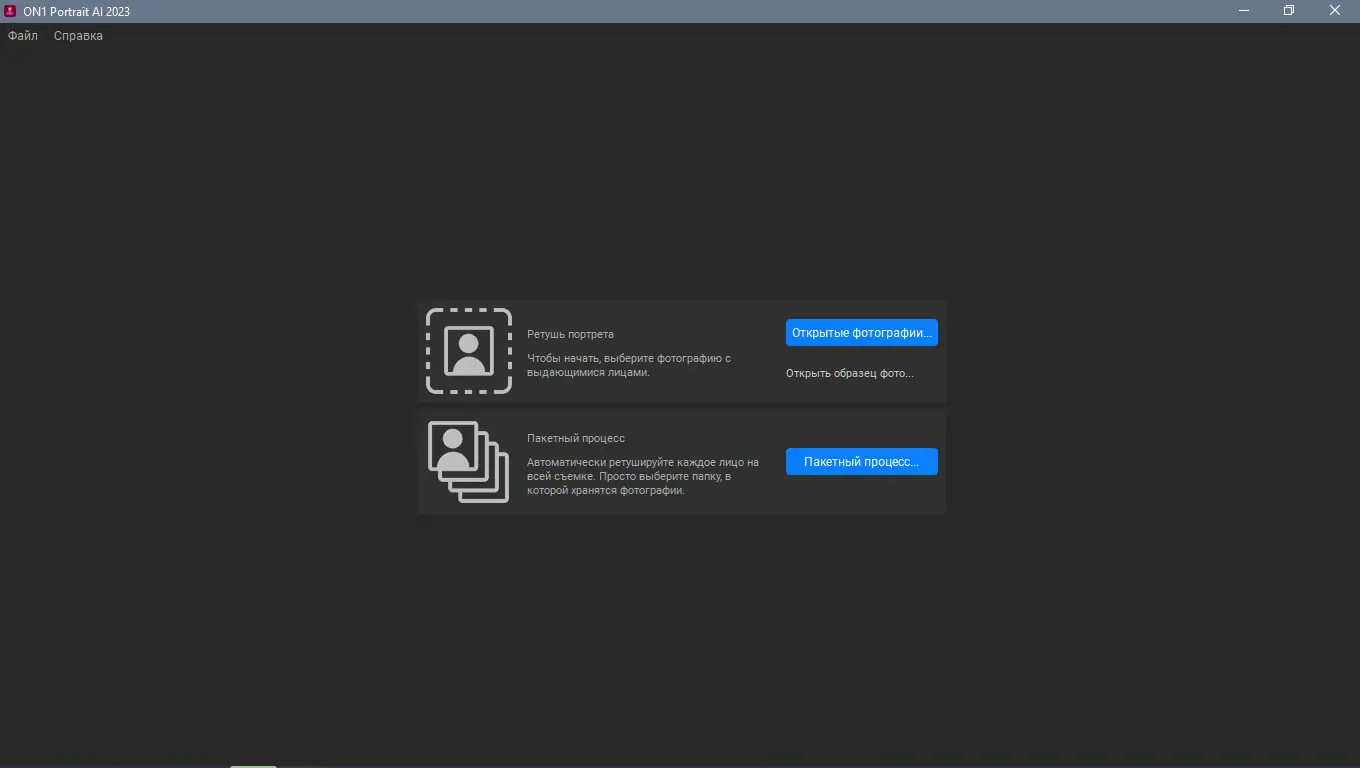This screenshot has width=1360, height=768.
Task: Open the Справка menu
Action: (77, 35)
